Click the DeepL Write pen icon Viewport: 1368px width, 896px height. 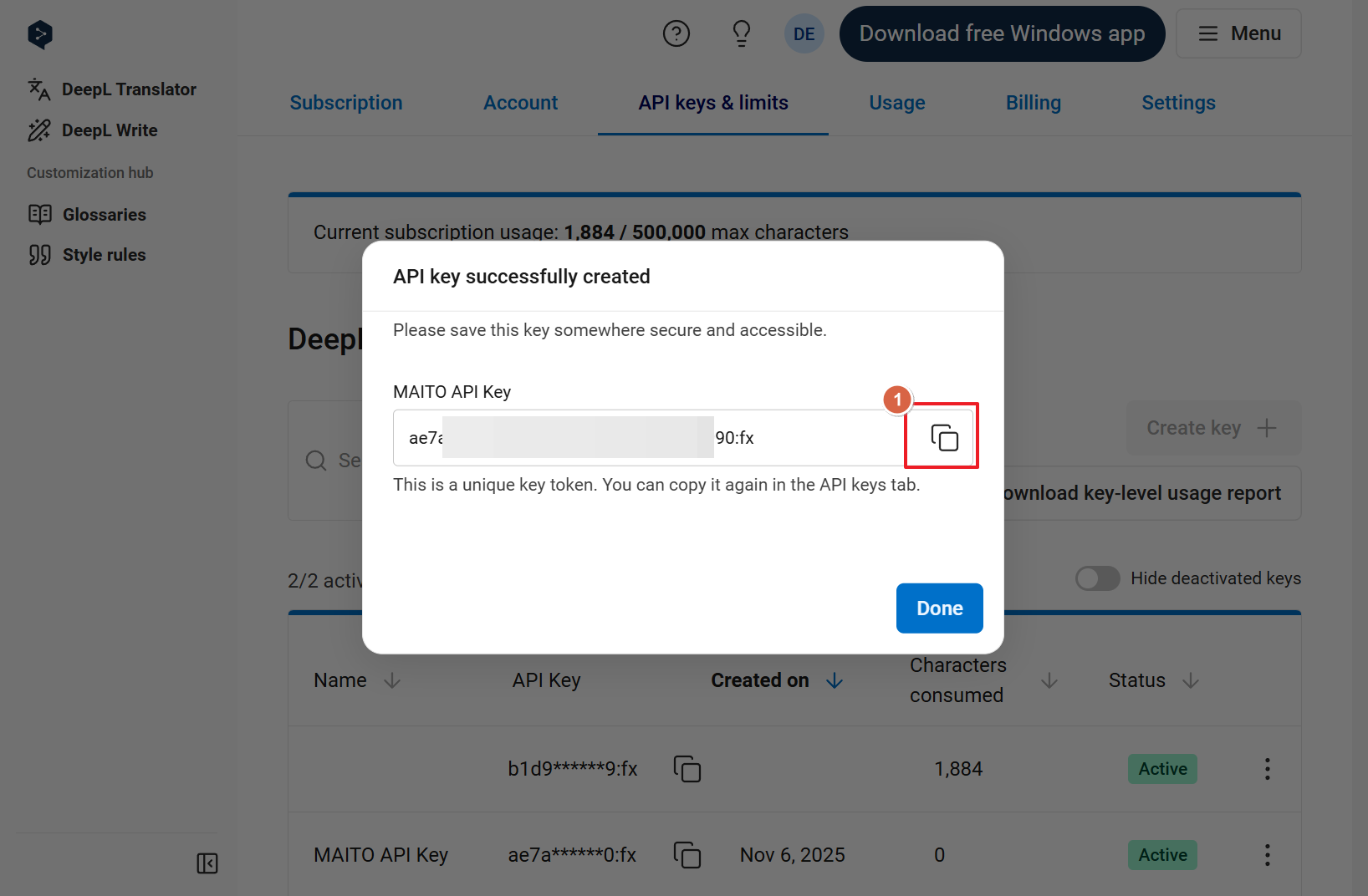click(x=38, y=130)
